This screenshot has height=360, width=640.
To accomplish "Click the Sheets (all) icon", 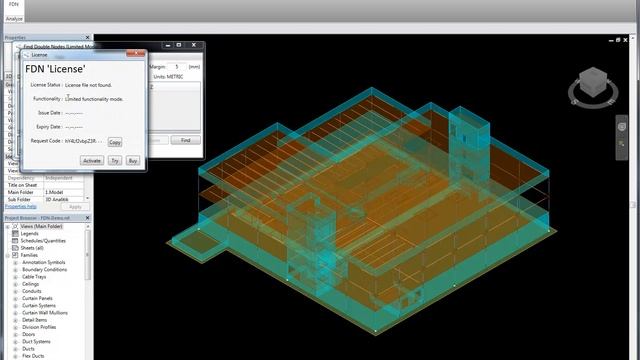I will point(15,248).
